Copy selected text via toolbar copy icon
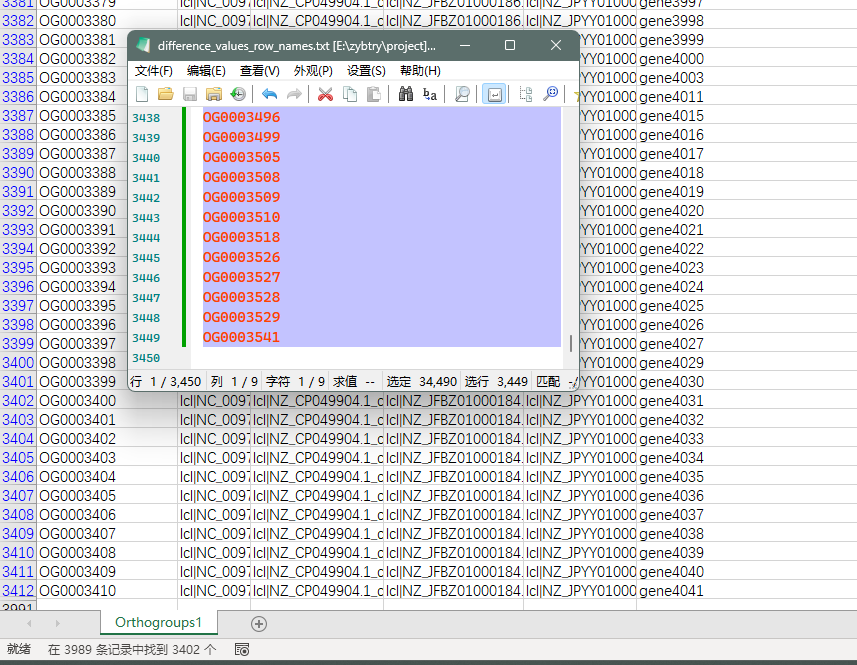857x665 pixels. 350,94
